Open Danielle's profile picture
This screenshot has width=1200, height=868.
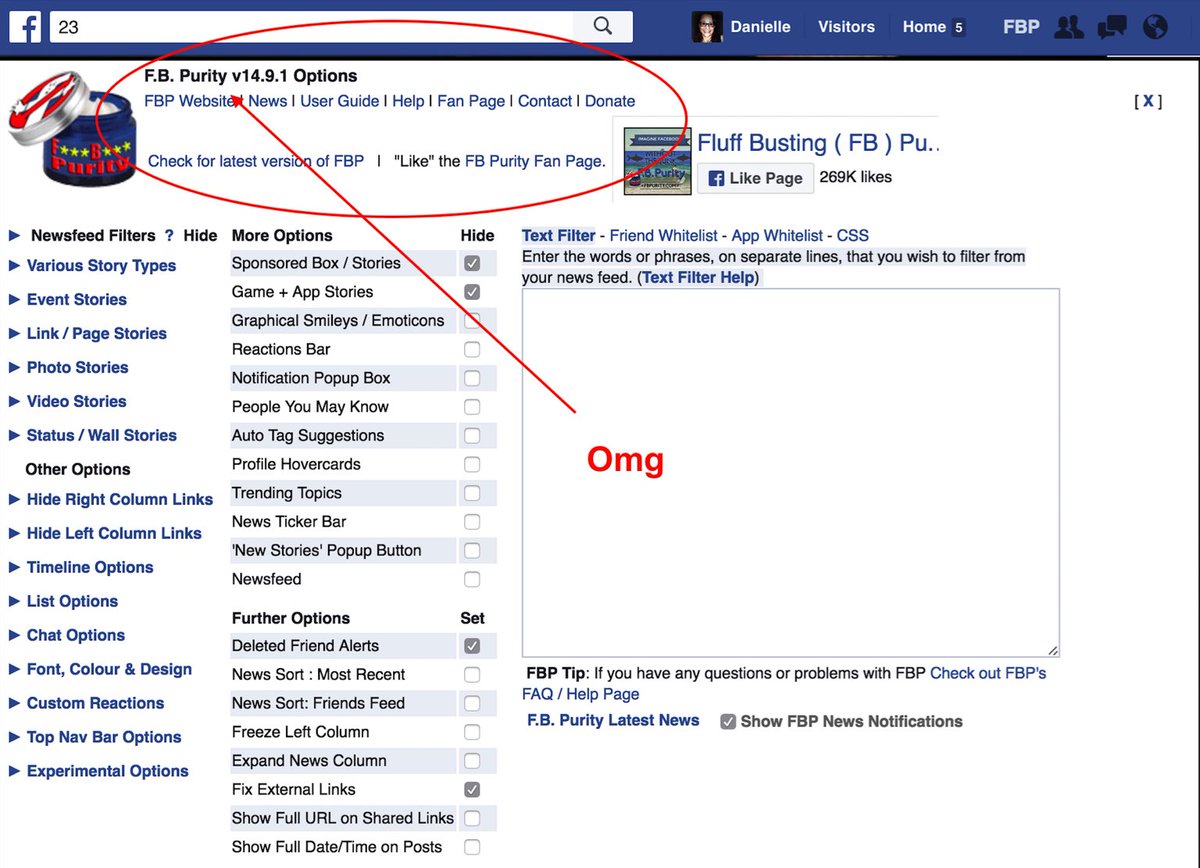coord(707,27)
